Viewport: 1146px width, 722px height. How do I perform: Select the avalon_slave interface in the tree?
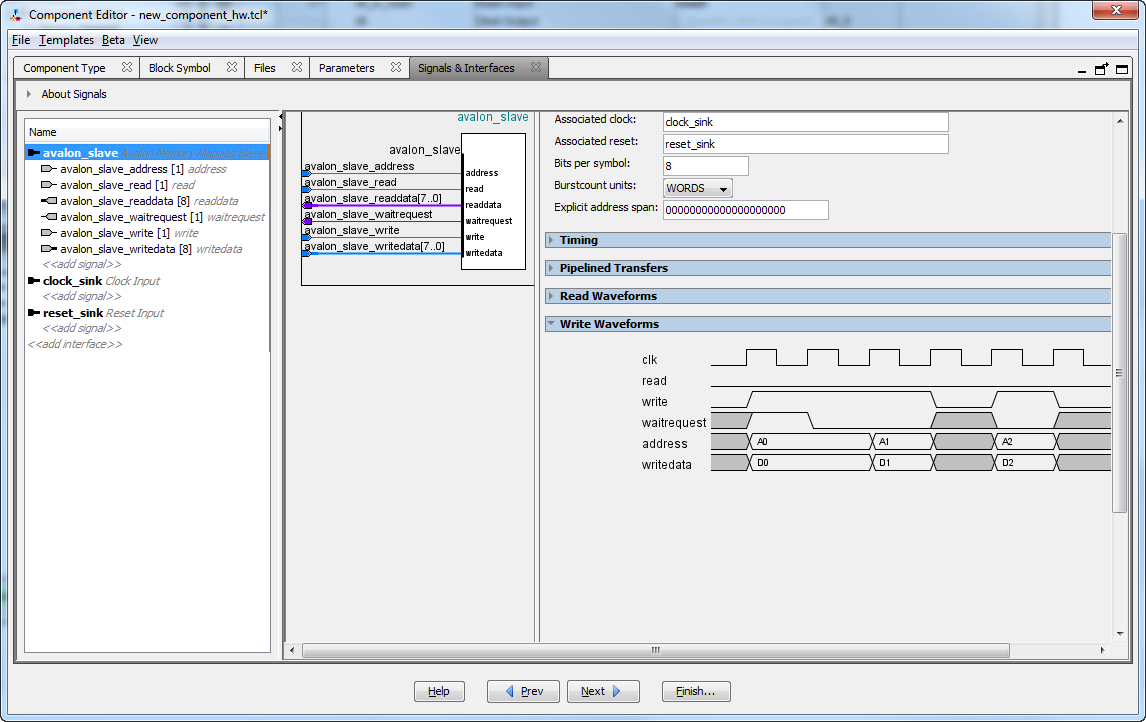tap(80, 153)
